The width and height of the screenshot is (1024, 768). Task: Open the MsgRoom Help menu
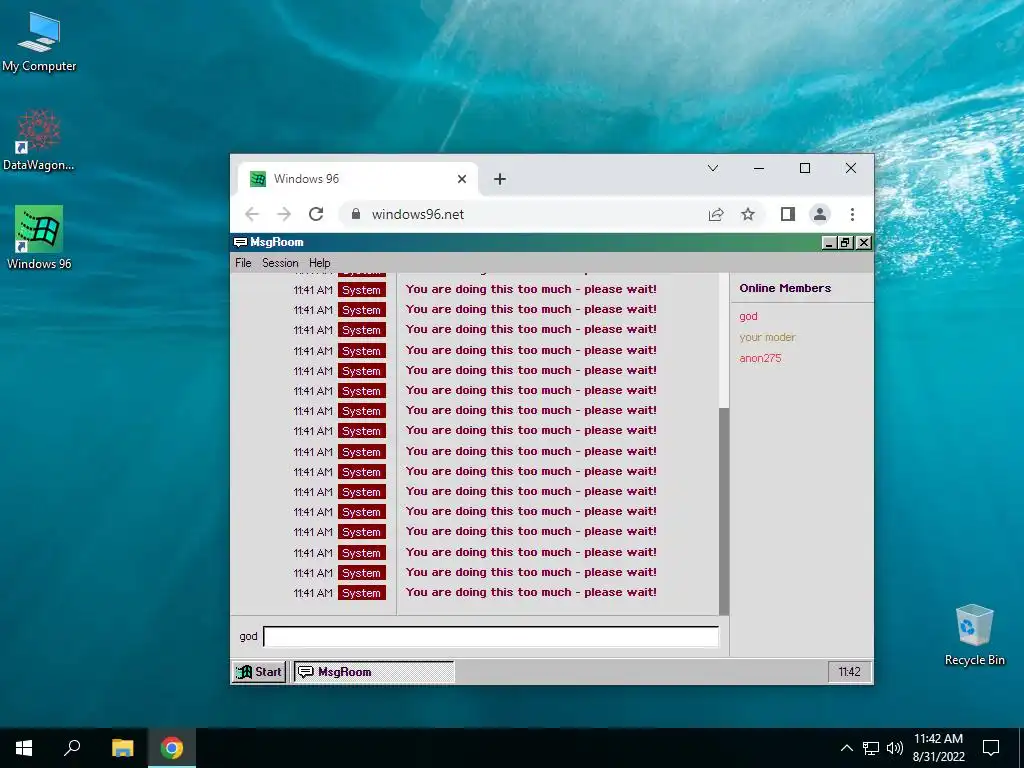click(319, 263)
